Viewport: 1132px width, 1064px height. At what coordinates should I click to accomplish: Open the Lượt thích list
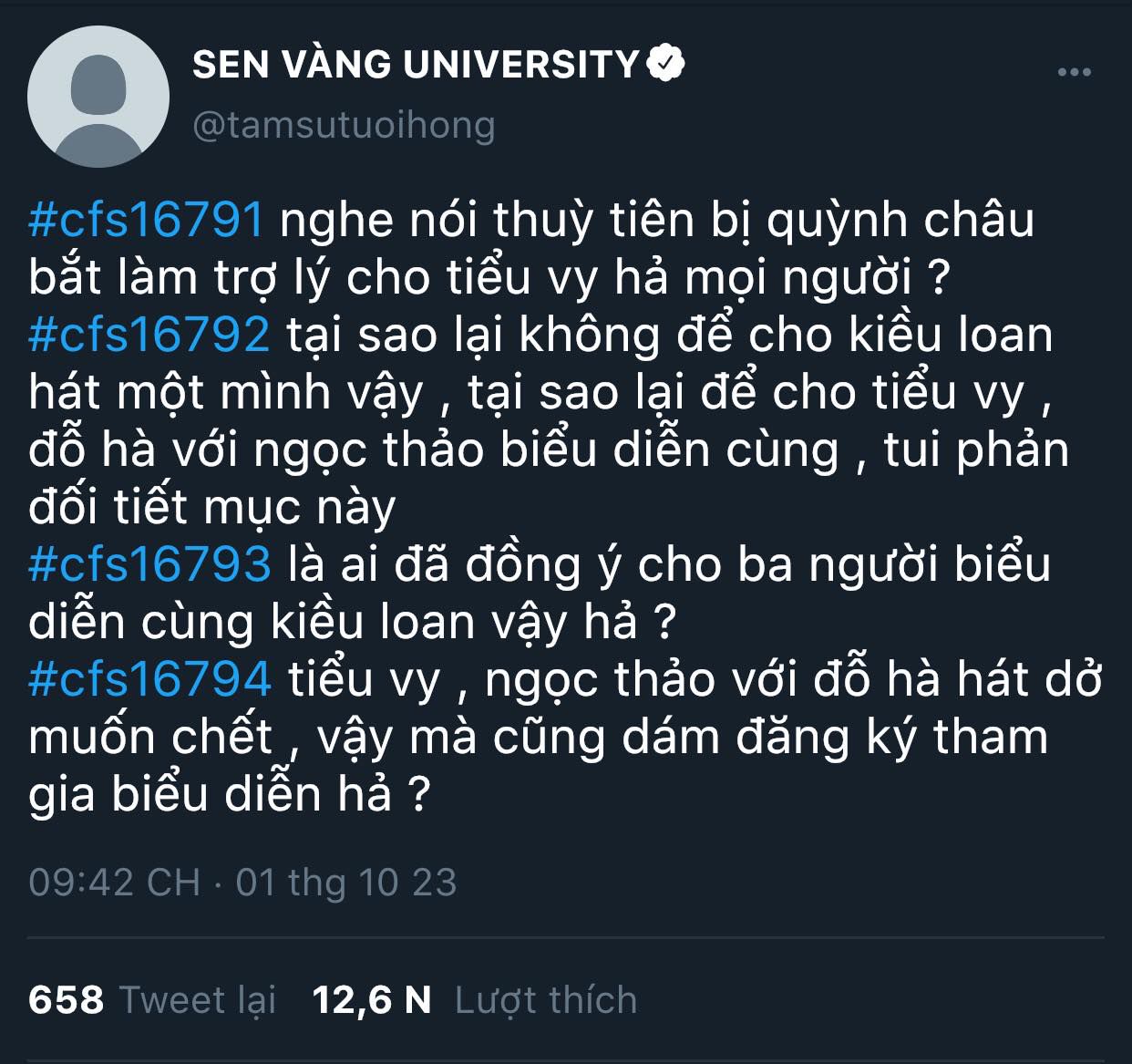pos(546,1000)
